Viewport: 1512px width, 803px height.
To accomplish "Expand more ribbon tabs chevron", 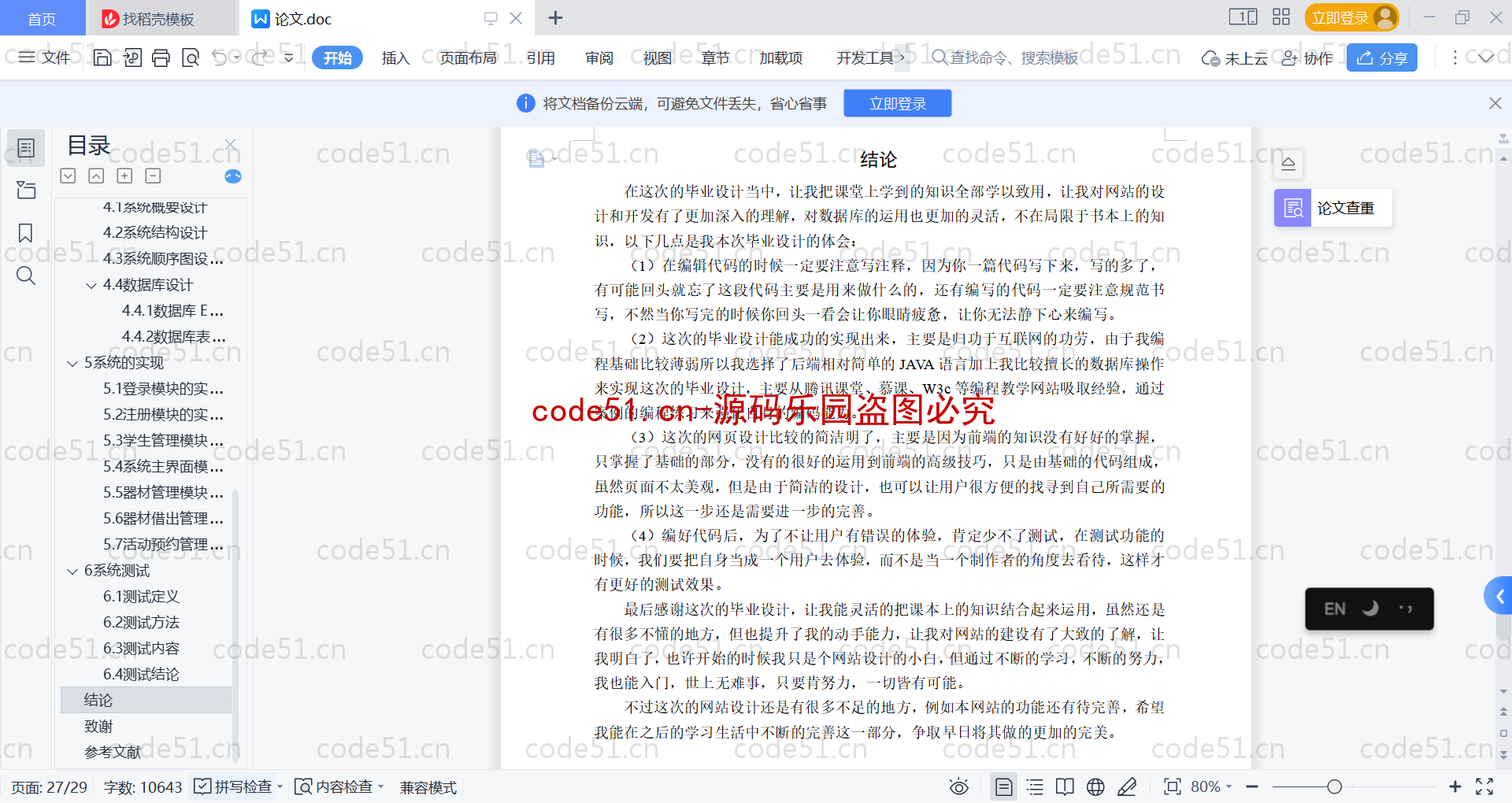I will [902, 57].
